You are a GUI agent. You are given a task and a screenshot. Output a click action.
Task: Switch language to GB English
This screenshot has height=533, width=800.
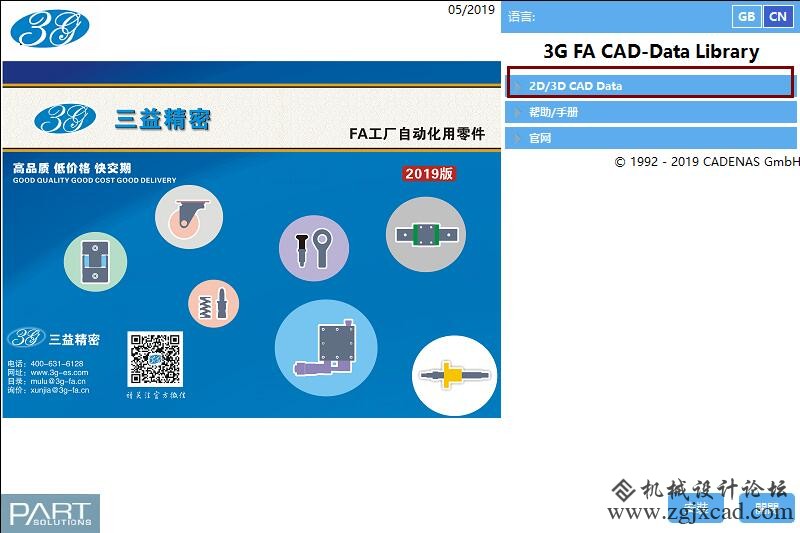tap(746, 16)
